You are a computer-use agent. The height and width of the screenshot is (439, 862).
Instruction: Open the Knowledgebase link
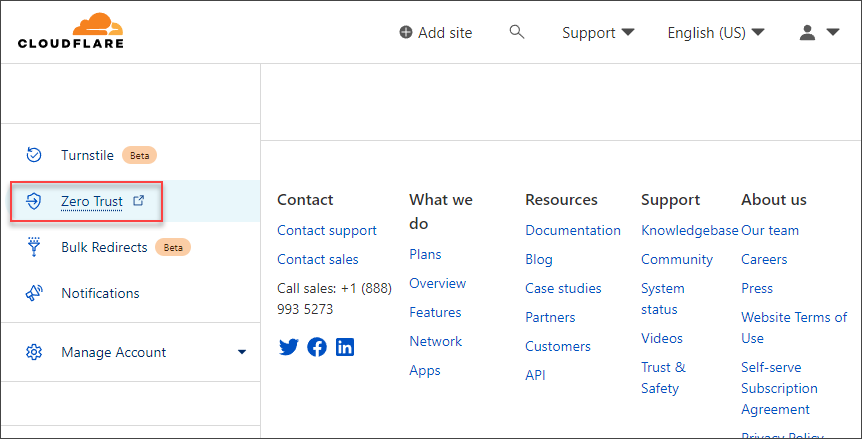pos(690,230)
